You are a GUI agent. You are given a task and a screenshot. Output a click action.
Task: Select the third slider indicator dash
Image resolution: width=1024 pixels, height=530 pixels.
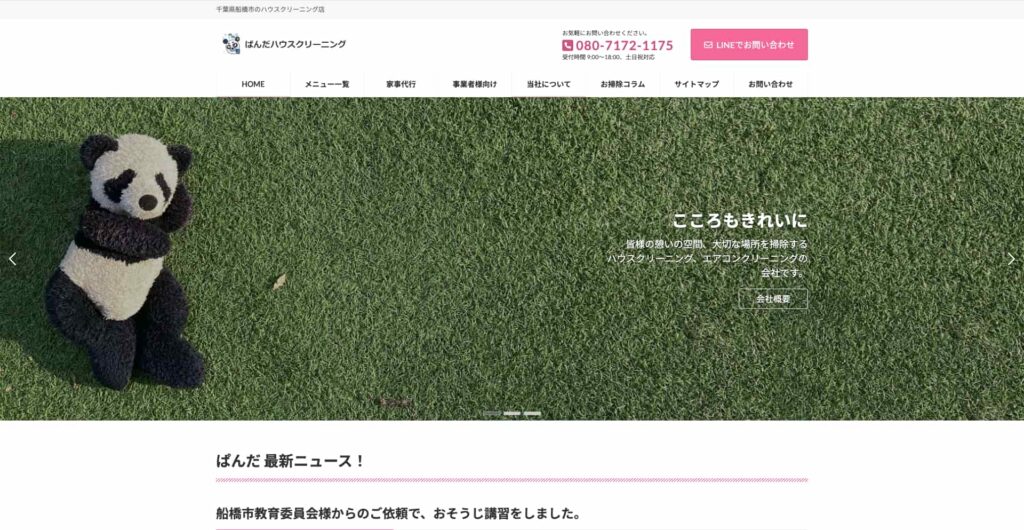tap(532, 413)
